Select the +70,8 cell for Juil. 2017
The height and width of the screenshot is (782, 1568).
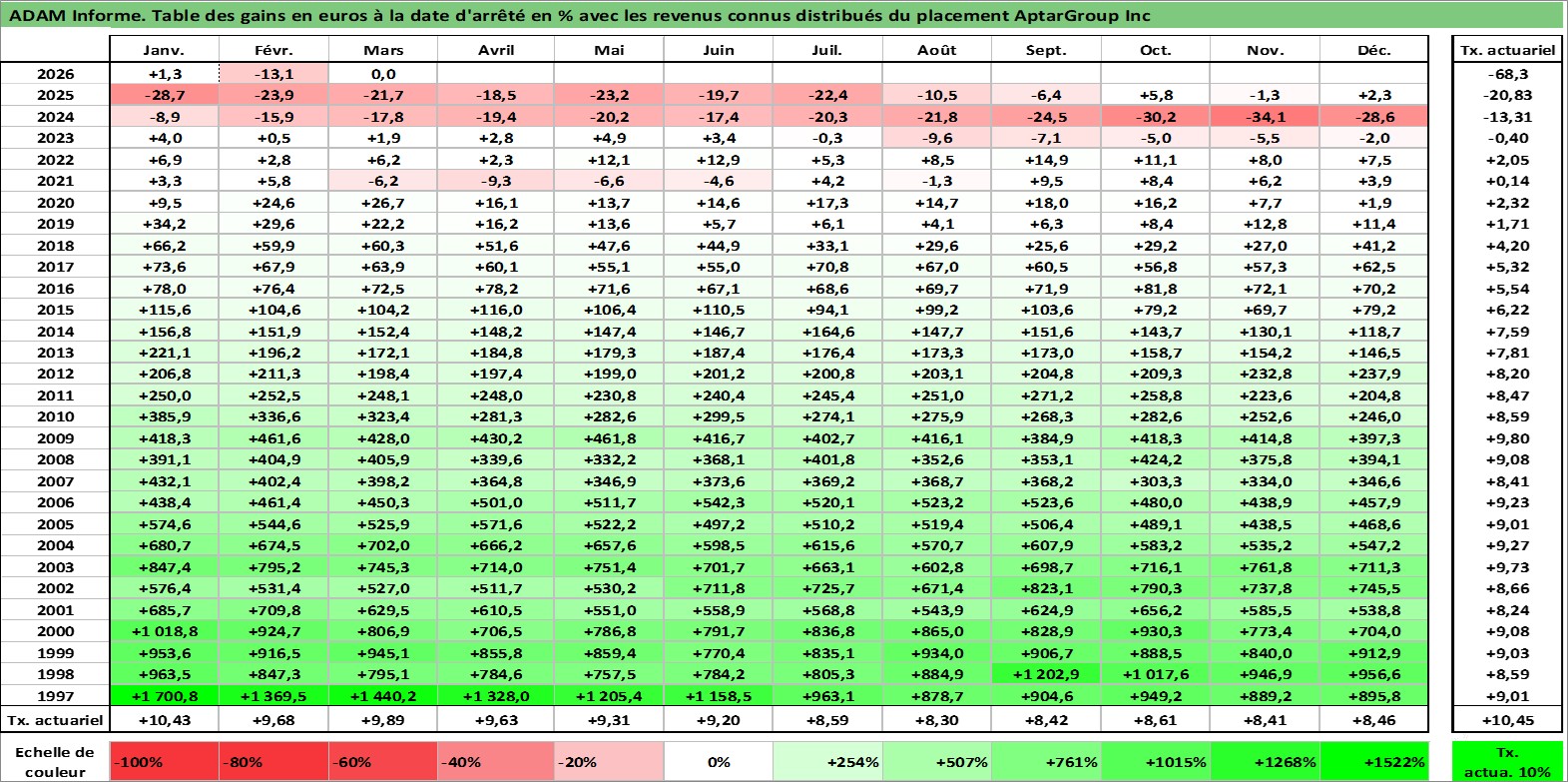(x=826, y=267)
